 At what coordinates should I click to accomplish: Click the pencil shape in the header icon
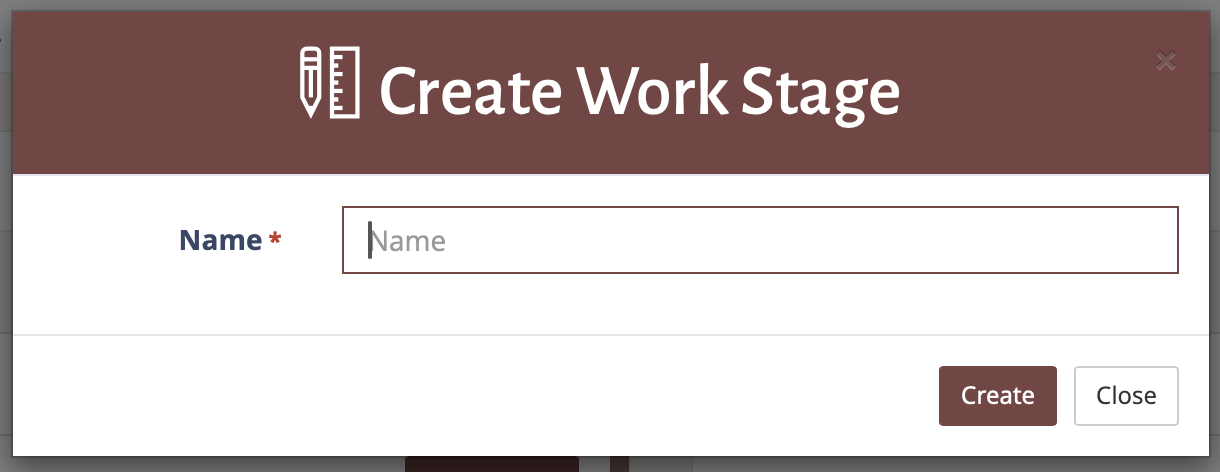(311, 82)
